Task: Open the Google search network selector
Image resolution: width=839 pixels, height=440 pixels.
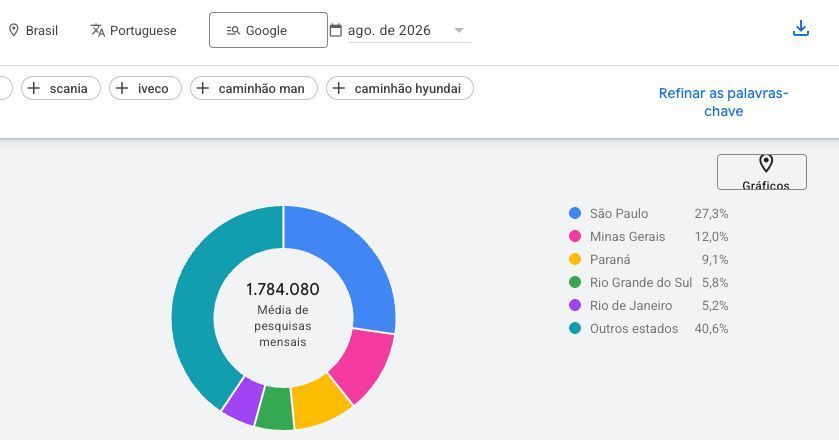Action: [x=268, y=30]
